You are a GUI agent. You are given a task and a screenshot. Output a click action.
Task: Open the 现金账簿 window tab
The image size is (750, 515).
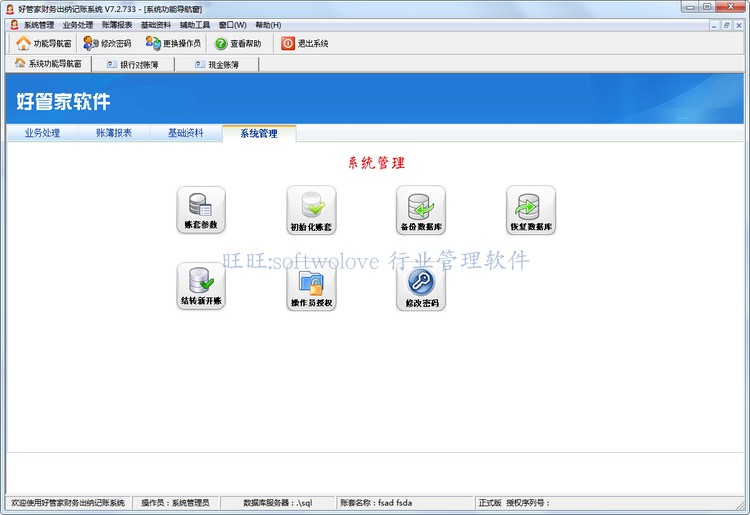(217, 64)
